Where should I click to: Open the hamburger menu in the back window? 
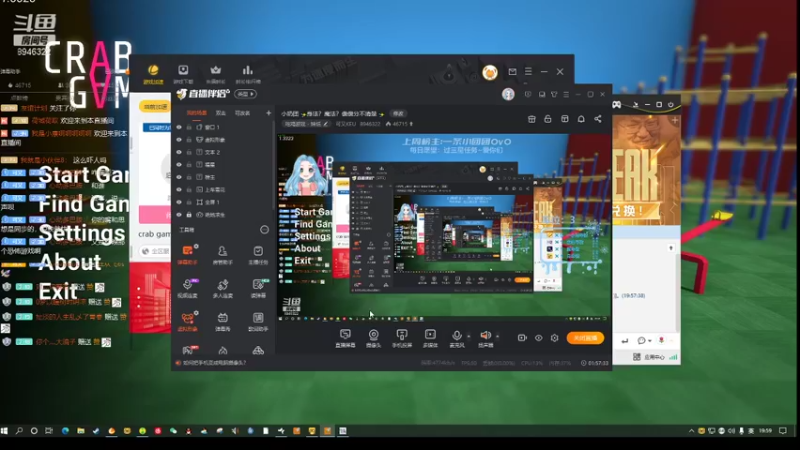tap(529, 71)
